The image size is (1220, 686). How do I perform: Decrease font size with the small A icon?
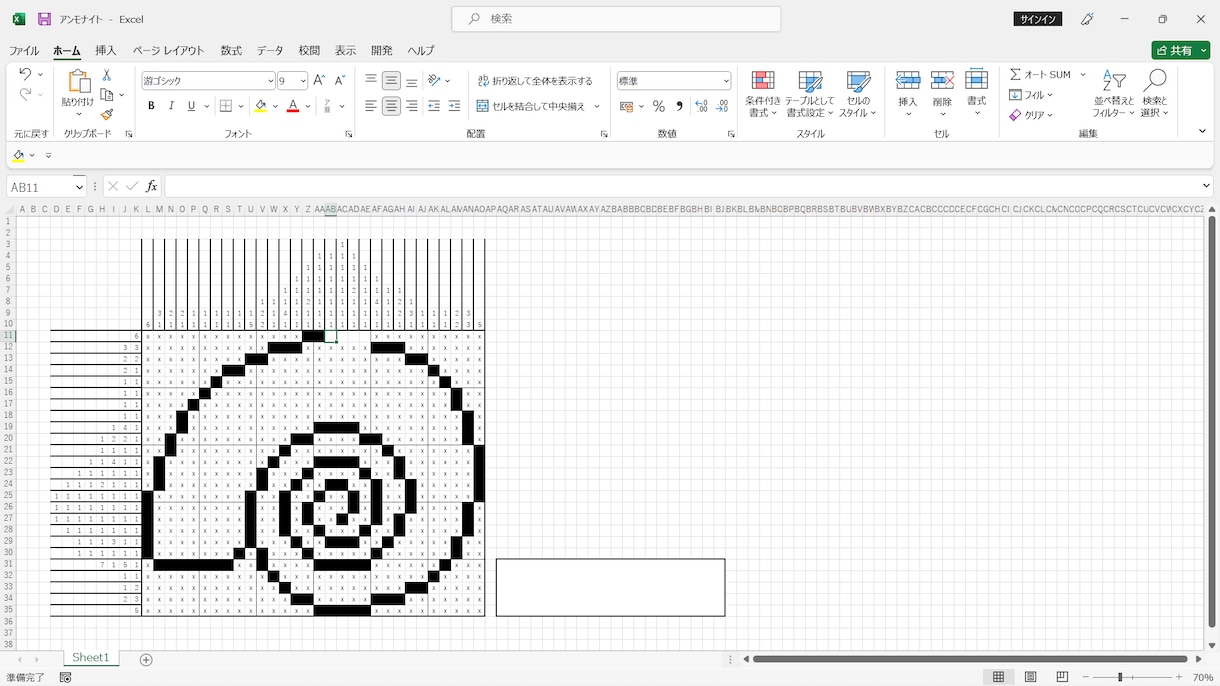point(340,80)
